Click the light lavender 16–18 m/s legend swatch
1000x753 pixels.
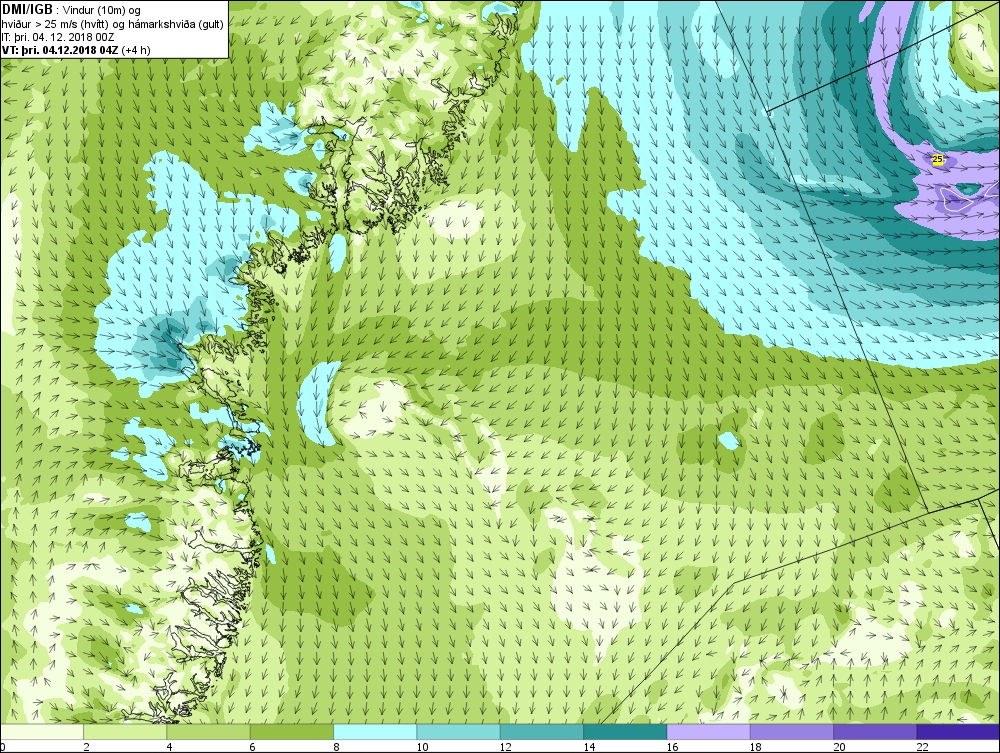pyautogui.click(x=709, y=732)
